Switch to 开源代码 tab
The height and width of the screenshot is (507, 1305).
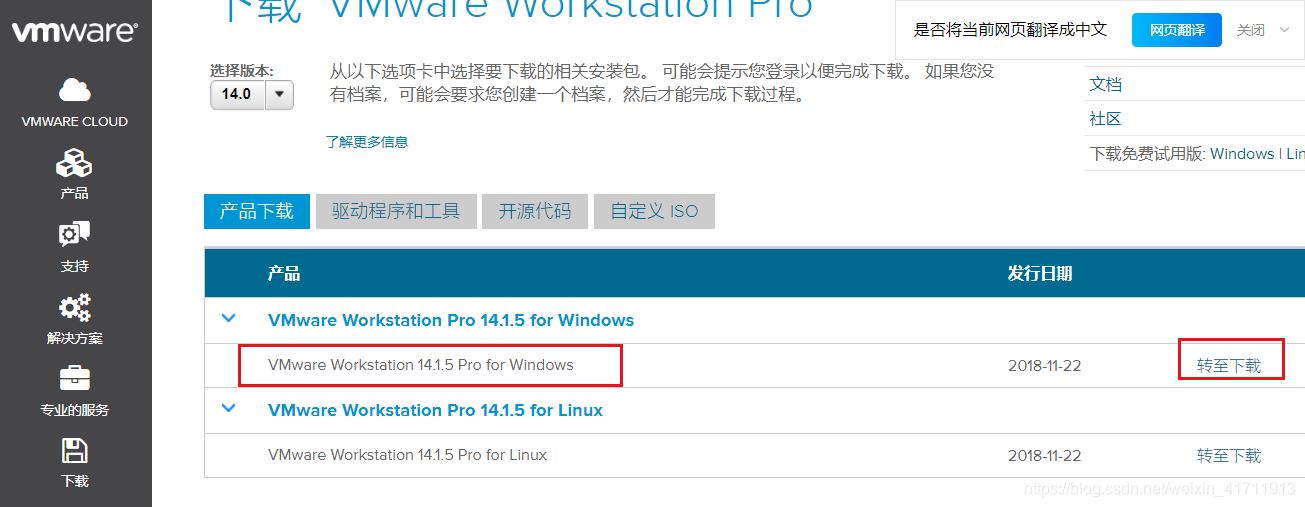(535, 211)
